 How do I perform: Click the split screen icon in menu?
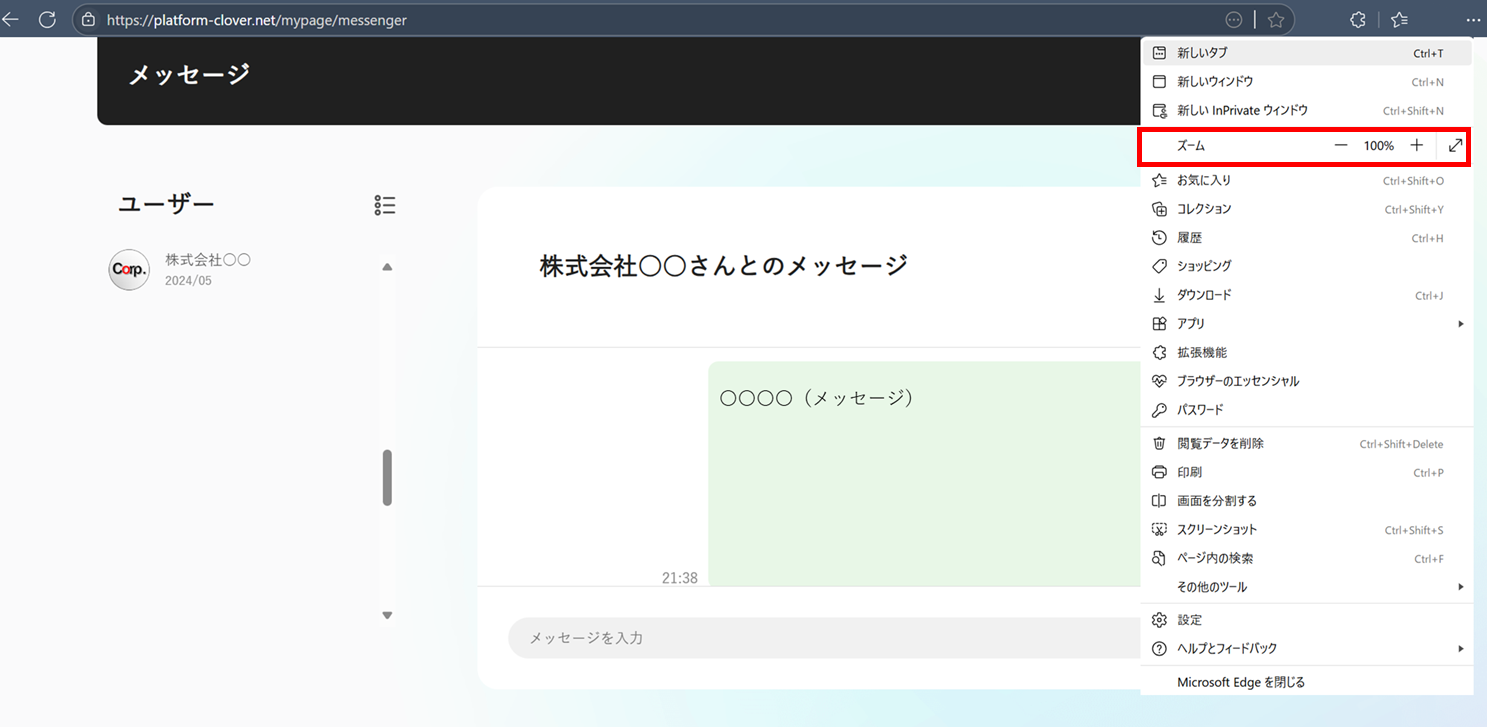point(1160,501)
